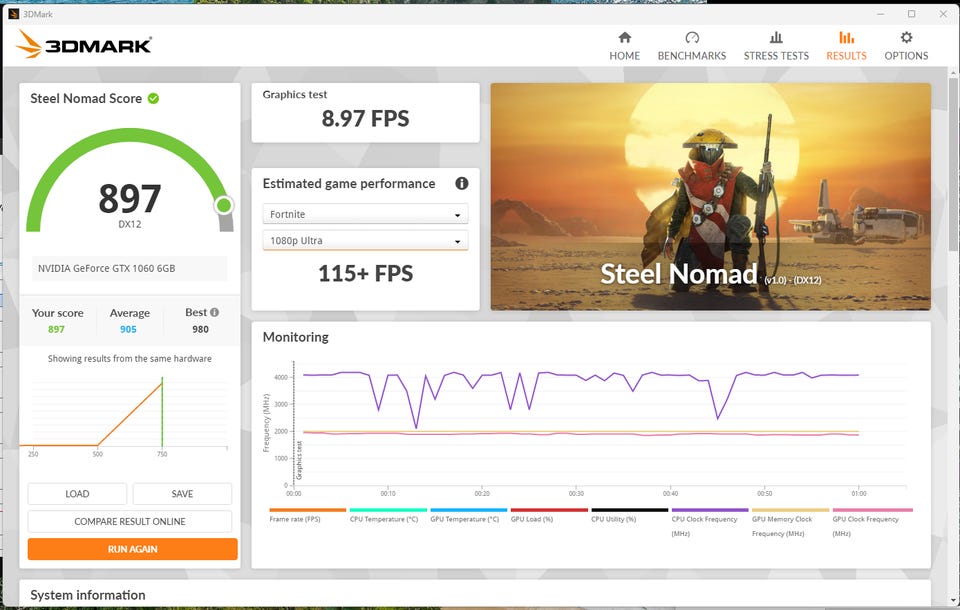The image size is (960, 610).
Task: Click the Steel Nomad benchmark image
Action: [x=710, y=197]
